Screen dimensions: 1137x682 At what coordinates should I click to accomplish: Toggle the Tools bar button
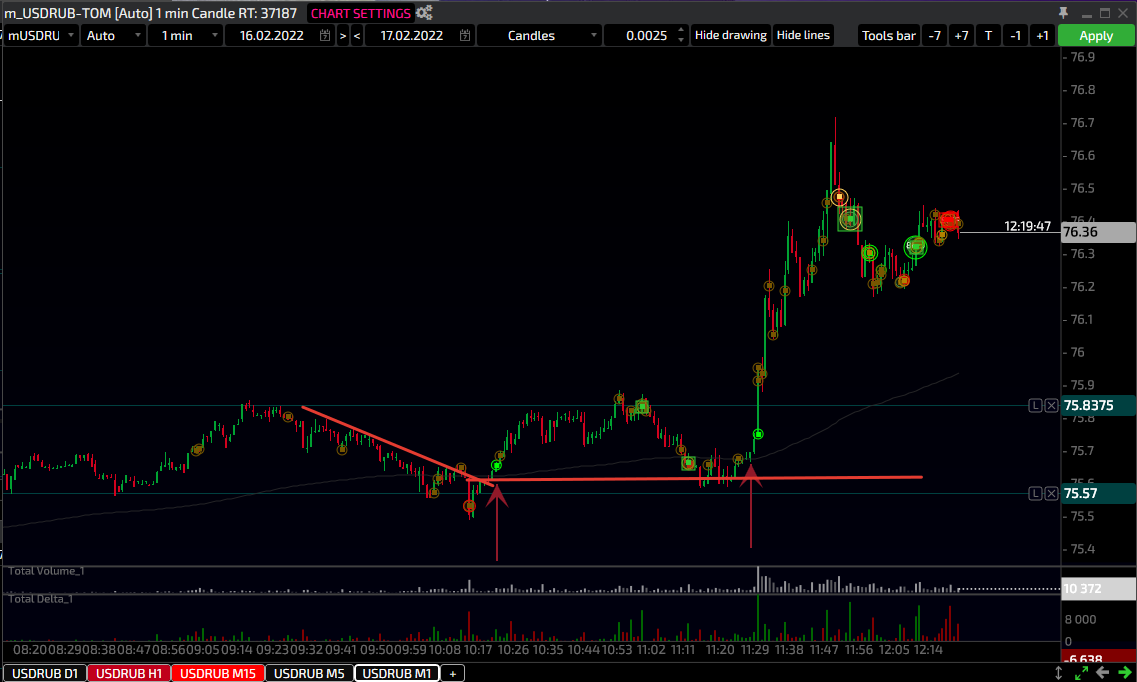pyautogui.click(x=888, y=35)
